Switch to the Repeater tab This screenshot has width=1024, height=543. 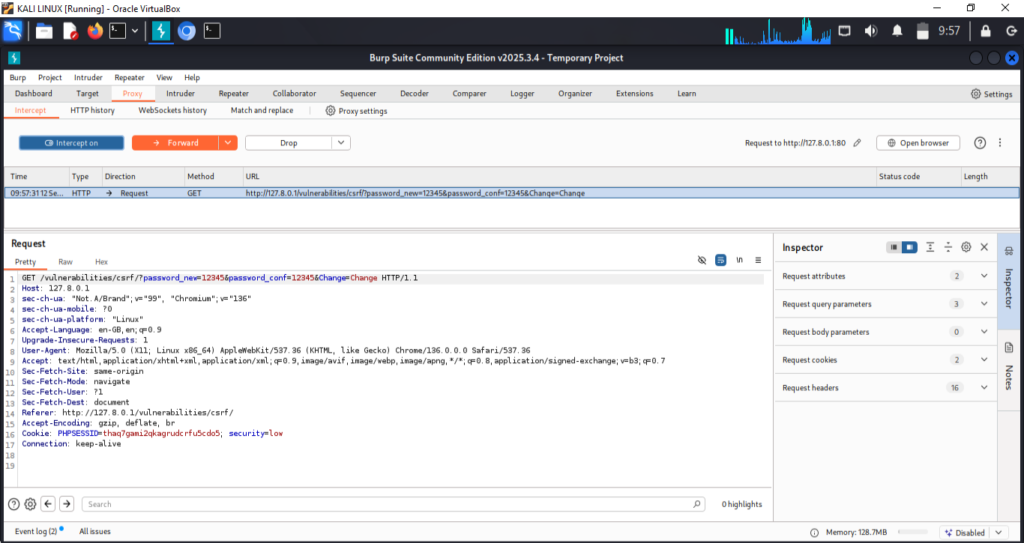234,94
